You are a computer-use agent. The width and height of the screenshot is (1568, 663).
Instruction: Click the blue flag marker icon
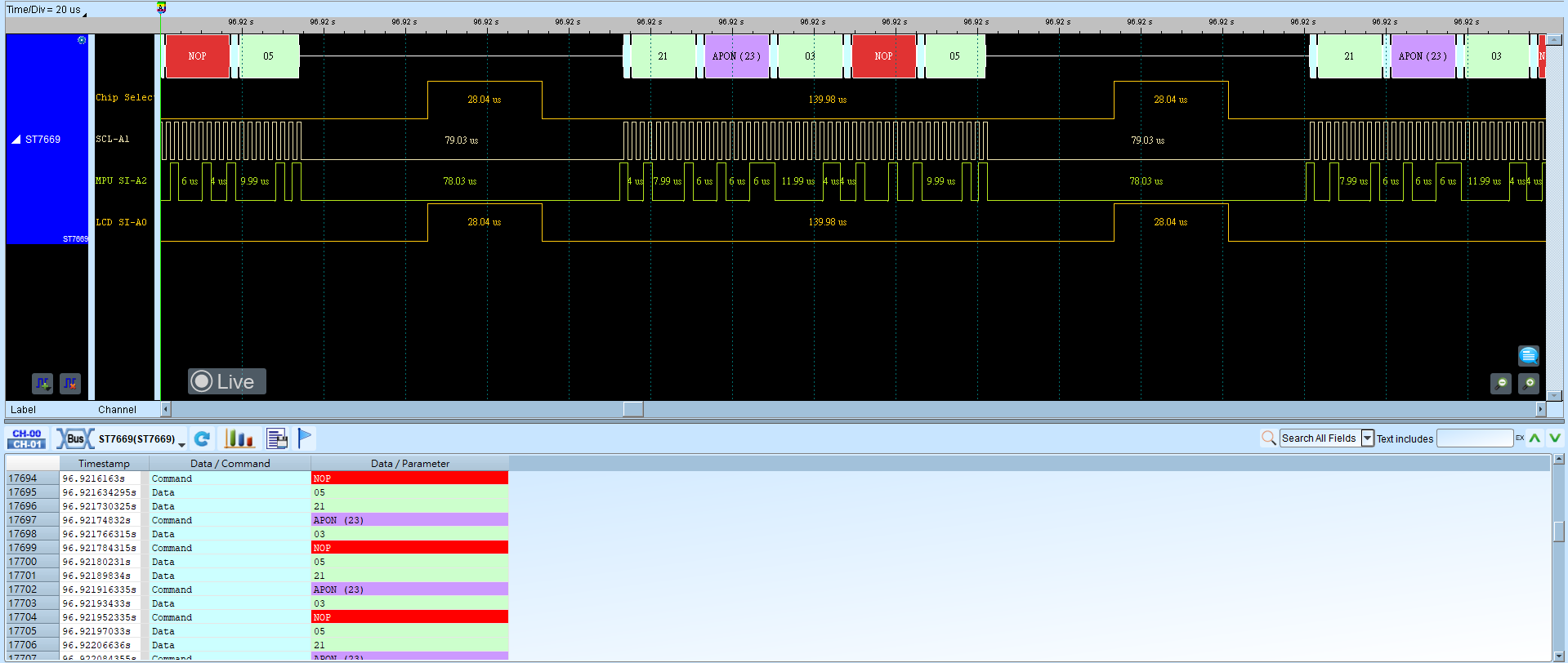[x=305, y=438]
